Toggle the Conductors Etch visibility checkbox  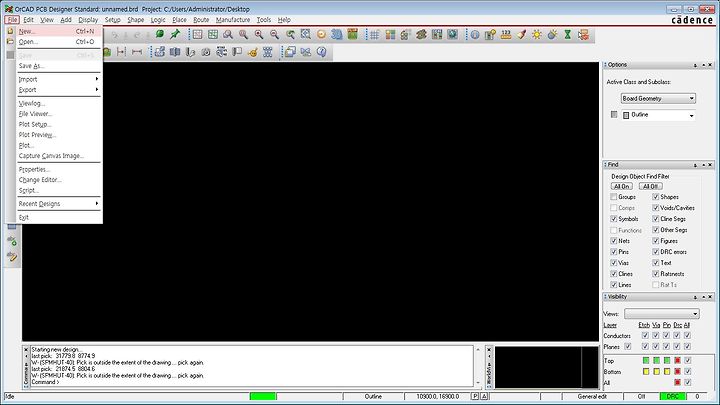(x=645, y=336)
